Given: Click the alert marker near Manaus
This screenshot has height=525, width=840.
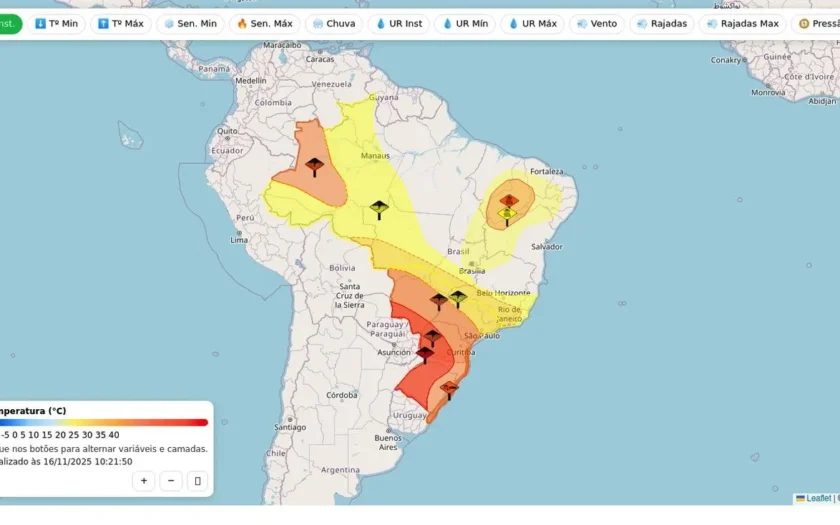Looking at the screenshot, I should tap(379, 209).
